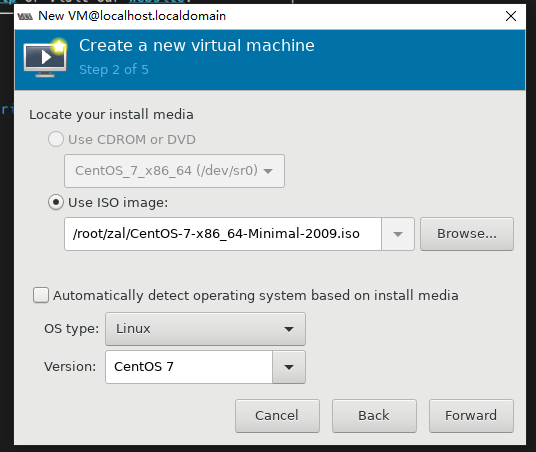Close the New VM dialog window
Screen dimensions: 536x452
click(x=511, y=16)
